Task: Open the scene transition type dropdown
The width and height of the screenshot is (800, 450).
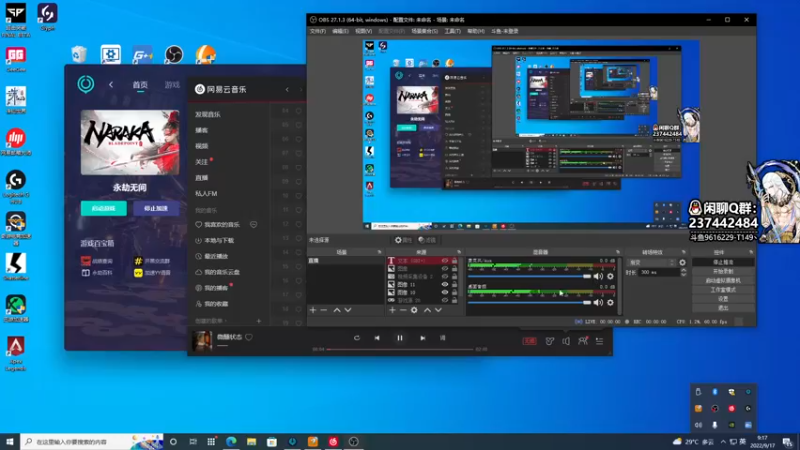Action: [x=652, y=262]
